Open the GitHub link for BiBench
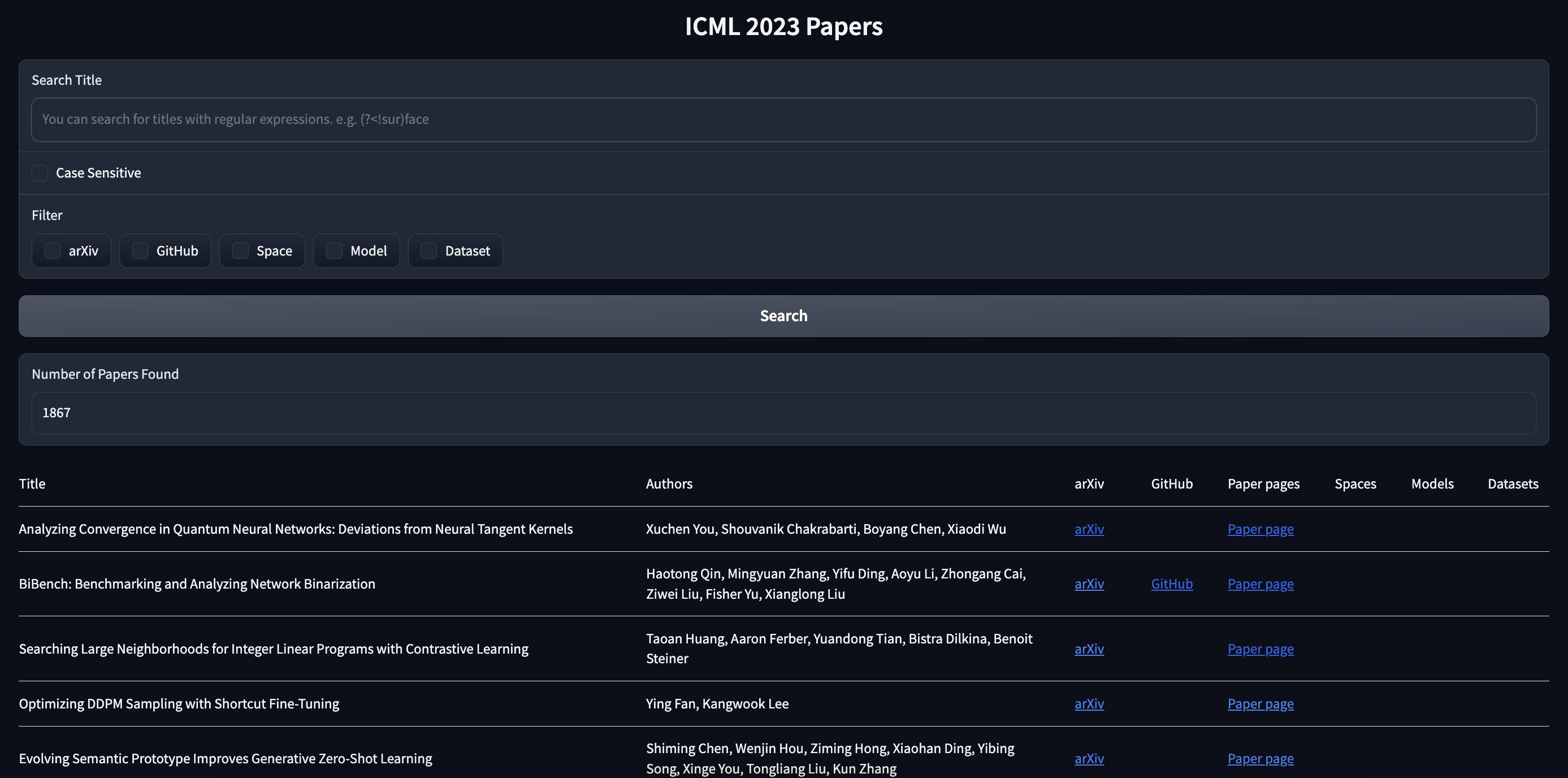The width and height of the screenshot is (1568, 778). 1172,583
